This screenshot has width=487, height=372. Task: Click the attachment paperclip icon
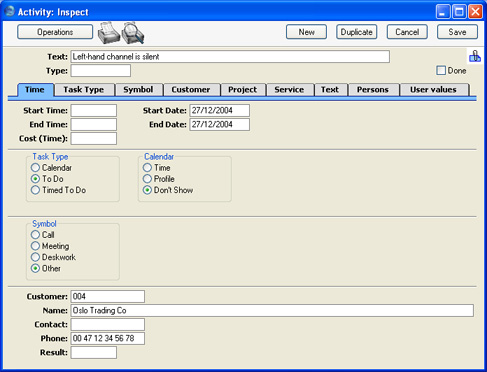point(475,56)
